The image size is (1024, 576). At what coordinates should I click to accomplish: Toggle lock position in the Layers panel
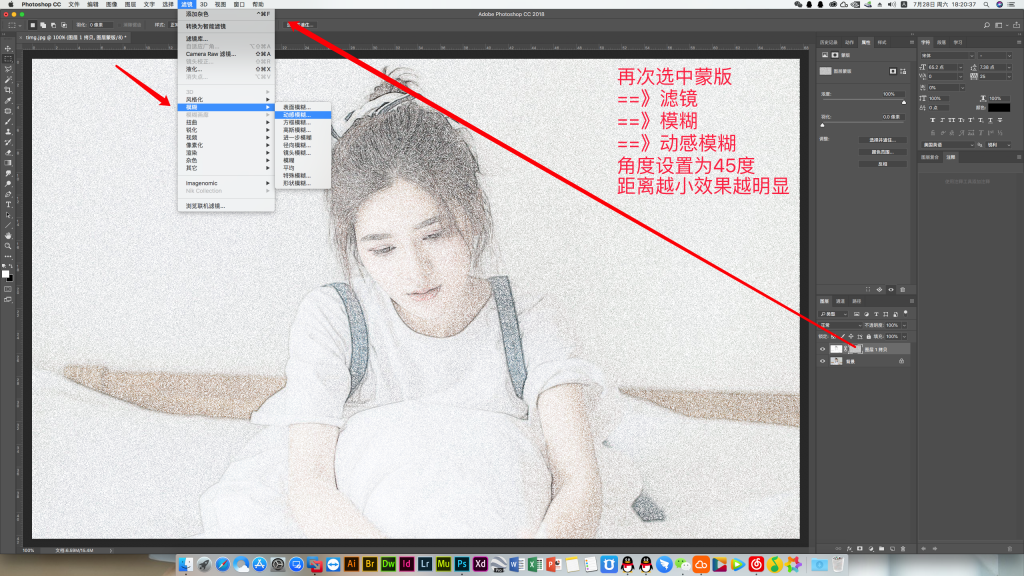point(851,337)
